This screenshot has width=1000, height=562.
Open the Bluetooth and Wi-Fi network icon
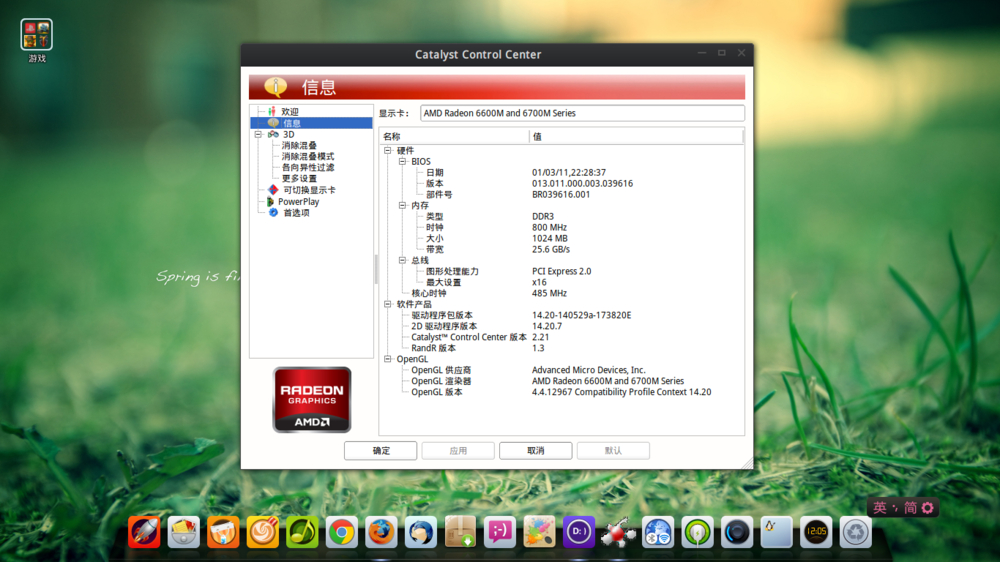658,532
